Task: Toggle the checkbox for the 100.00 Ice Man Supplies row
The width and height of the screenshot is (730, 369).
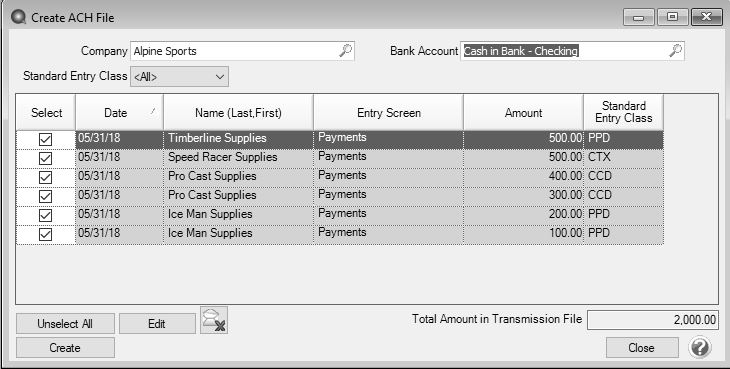Action: 45,235
